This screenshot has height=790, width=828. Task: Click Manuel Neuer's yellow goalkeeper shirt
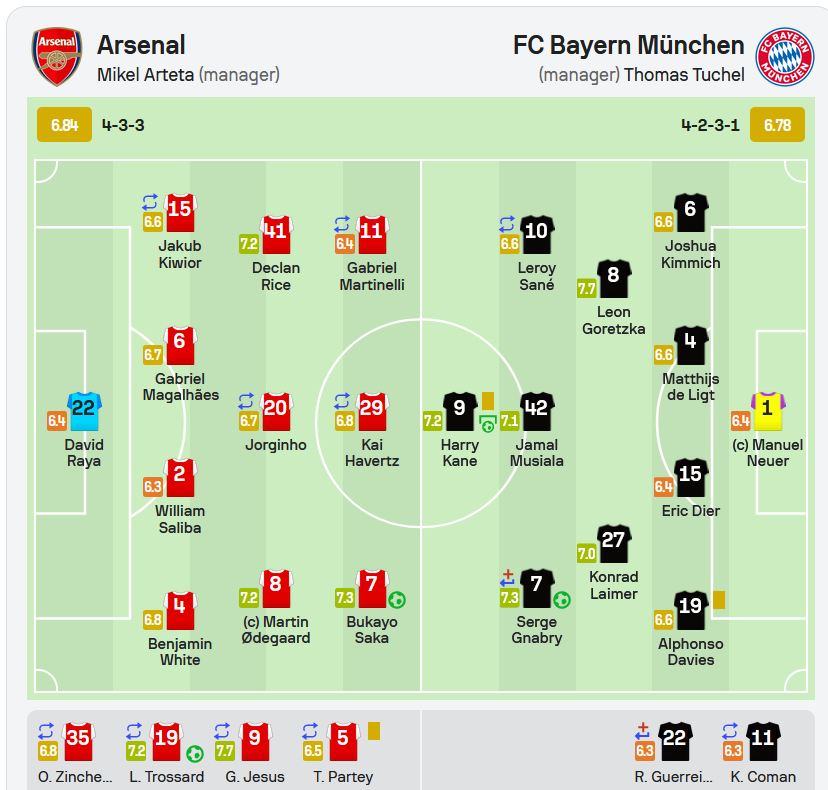pyautogui.click(x=768, y=411)
